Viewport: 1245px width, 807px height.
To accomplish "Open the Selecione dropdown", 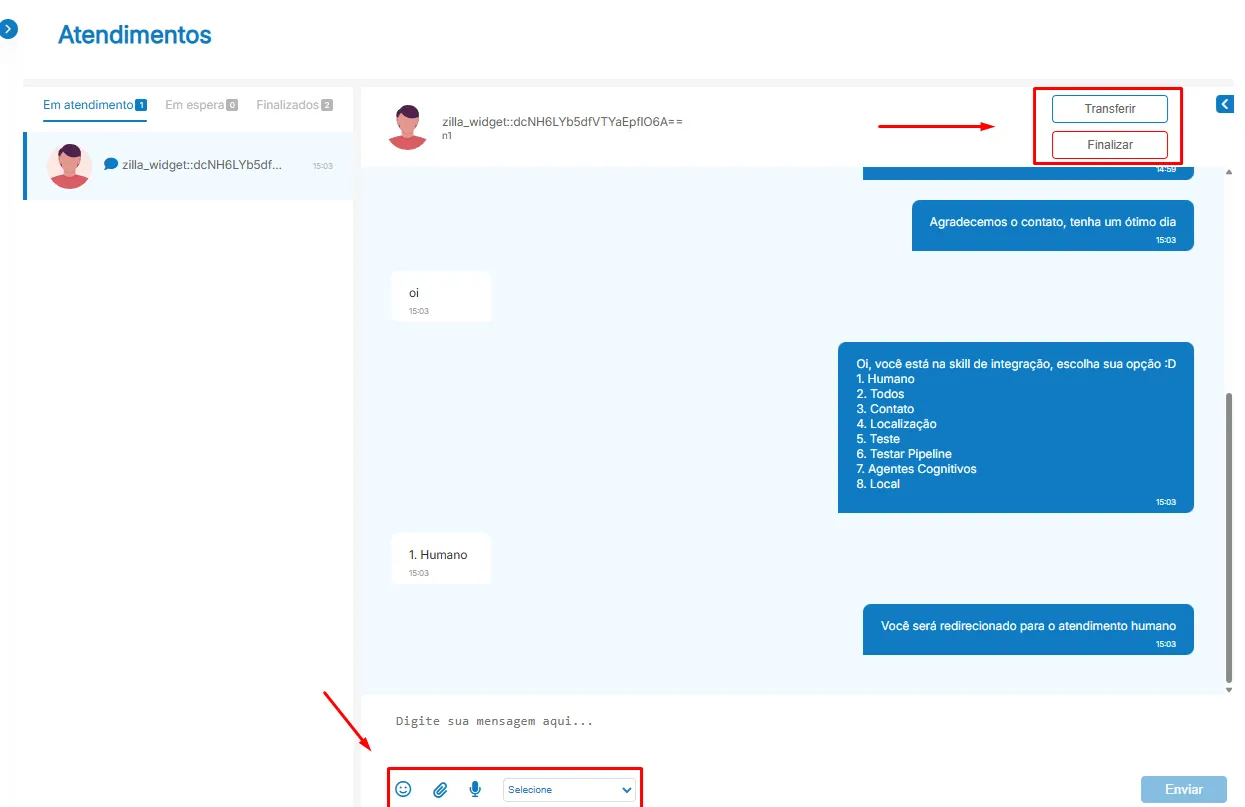I will (570, 790).
